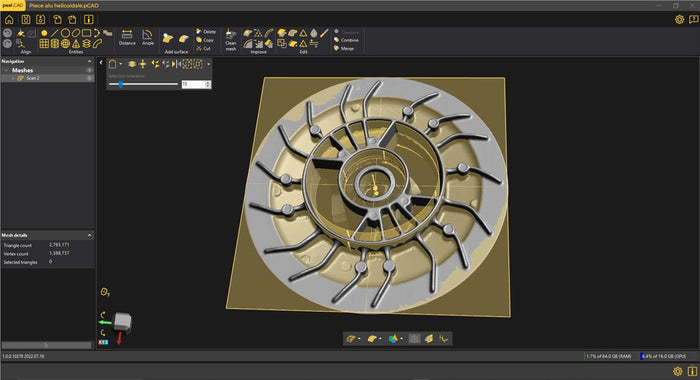700x380 pixels.
Task: Open color shapes dropdown in bottom toolbar
Action: point(401,339)
